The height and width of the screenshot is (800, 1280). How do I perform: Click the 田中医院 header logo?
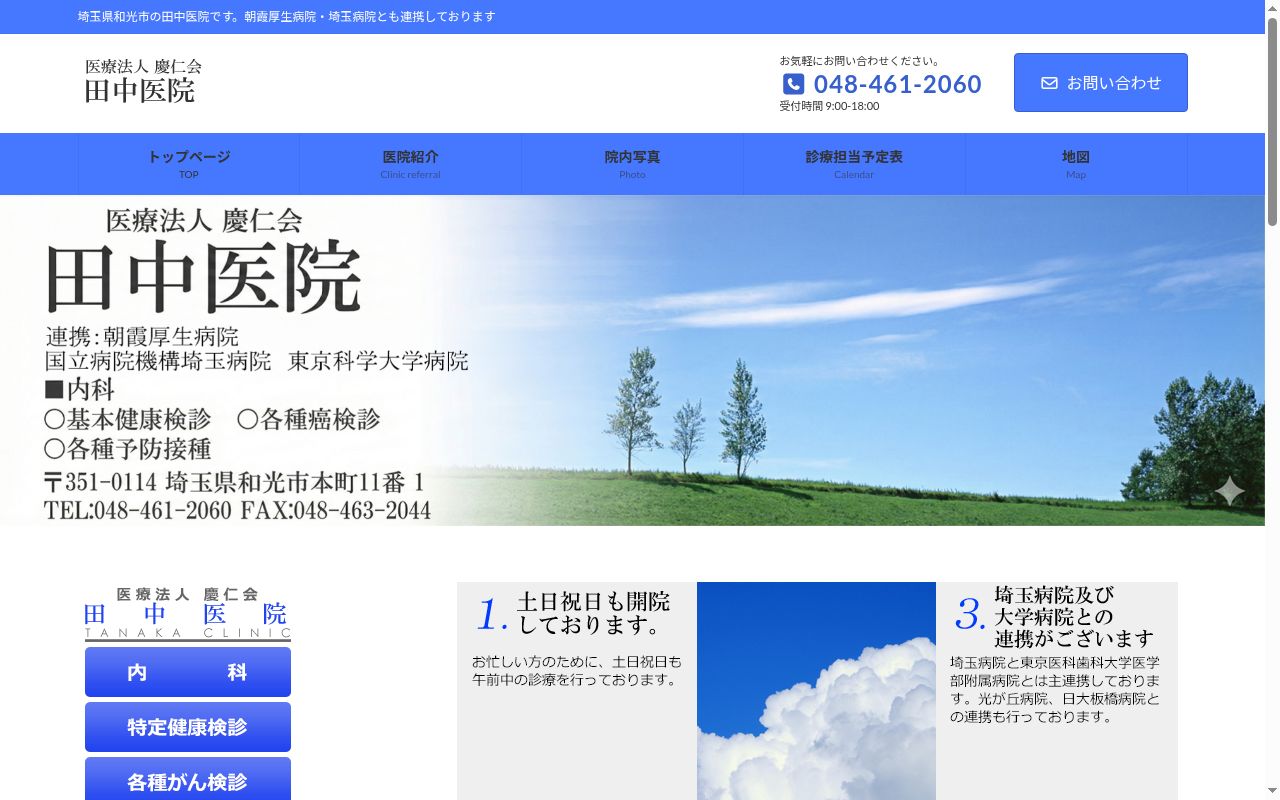pos(143,82)
